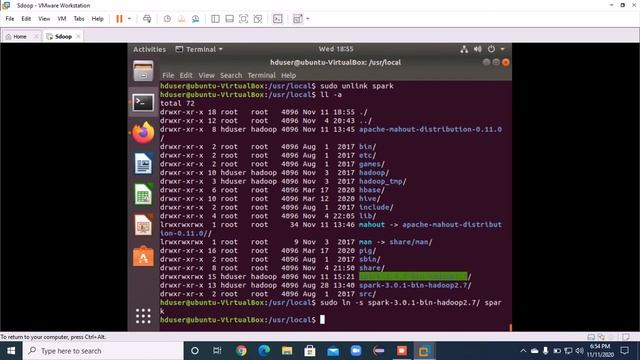Click the Ubuntu volume icon in top bar

pos(478,49)
